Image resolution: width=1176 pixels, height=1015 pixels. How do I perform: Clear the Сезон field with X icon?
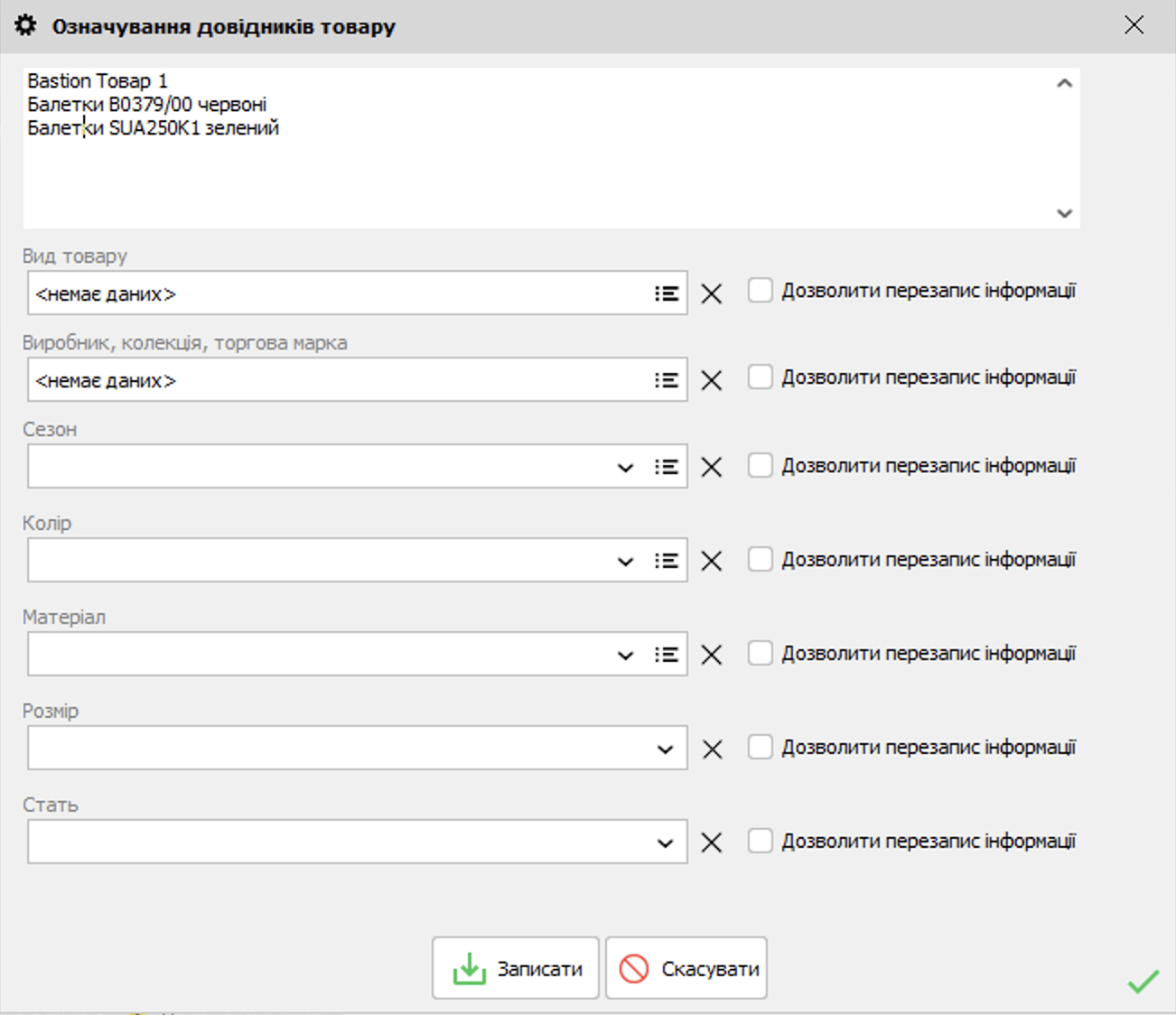point(712,467)
